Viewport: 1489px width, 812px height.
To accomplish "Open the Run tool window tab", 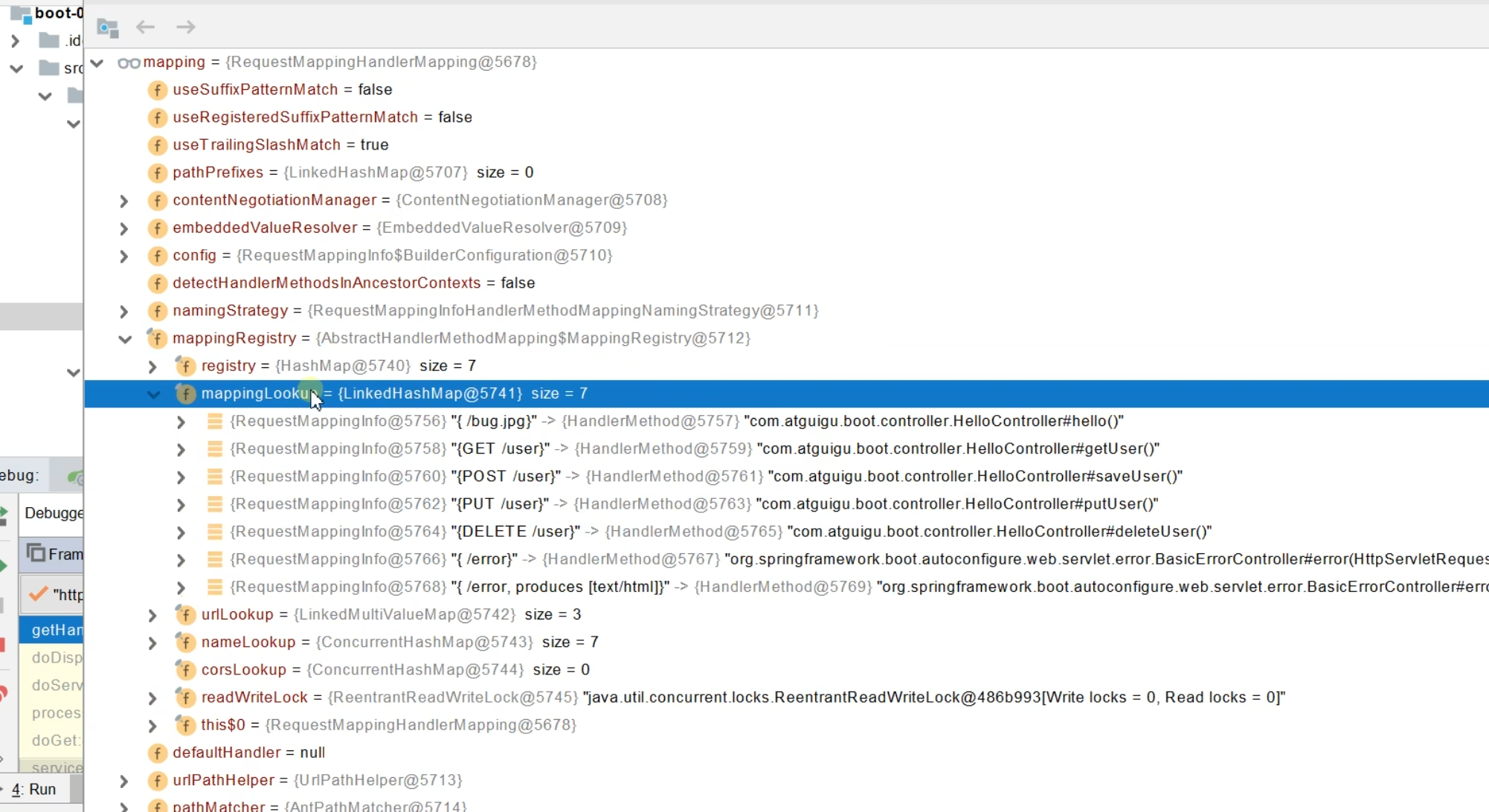I will [34, 789].
